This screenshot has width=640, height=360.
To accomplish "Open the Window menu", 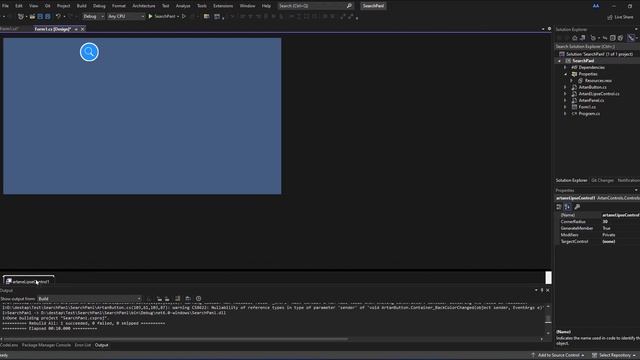I will click(247, 6).
